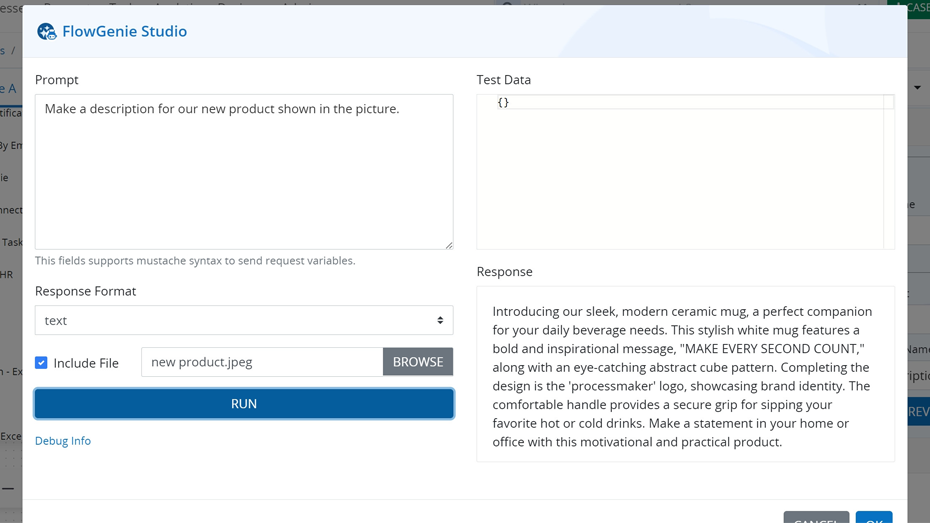Click the Test Data editor scrollbar track
This screenshot has height=523, width=930.
(888, 172)
